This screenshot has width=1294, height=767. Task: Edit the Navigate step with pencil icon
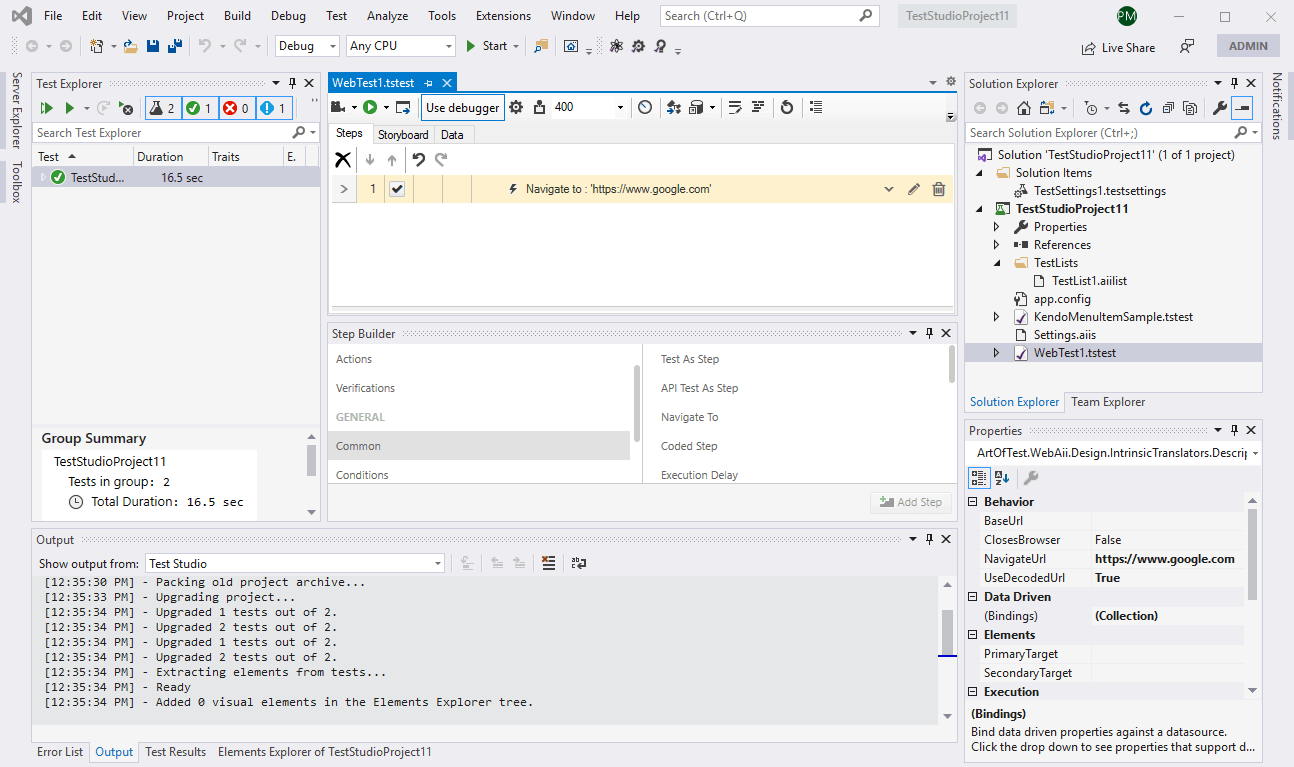coord(914,189)
